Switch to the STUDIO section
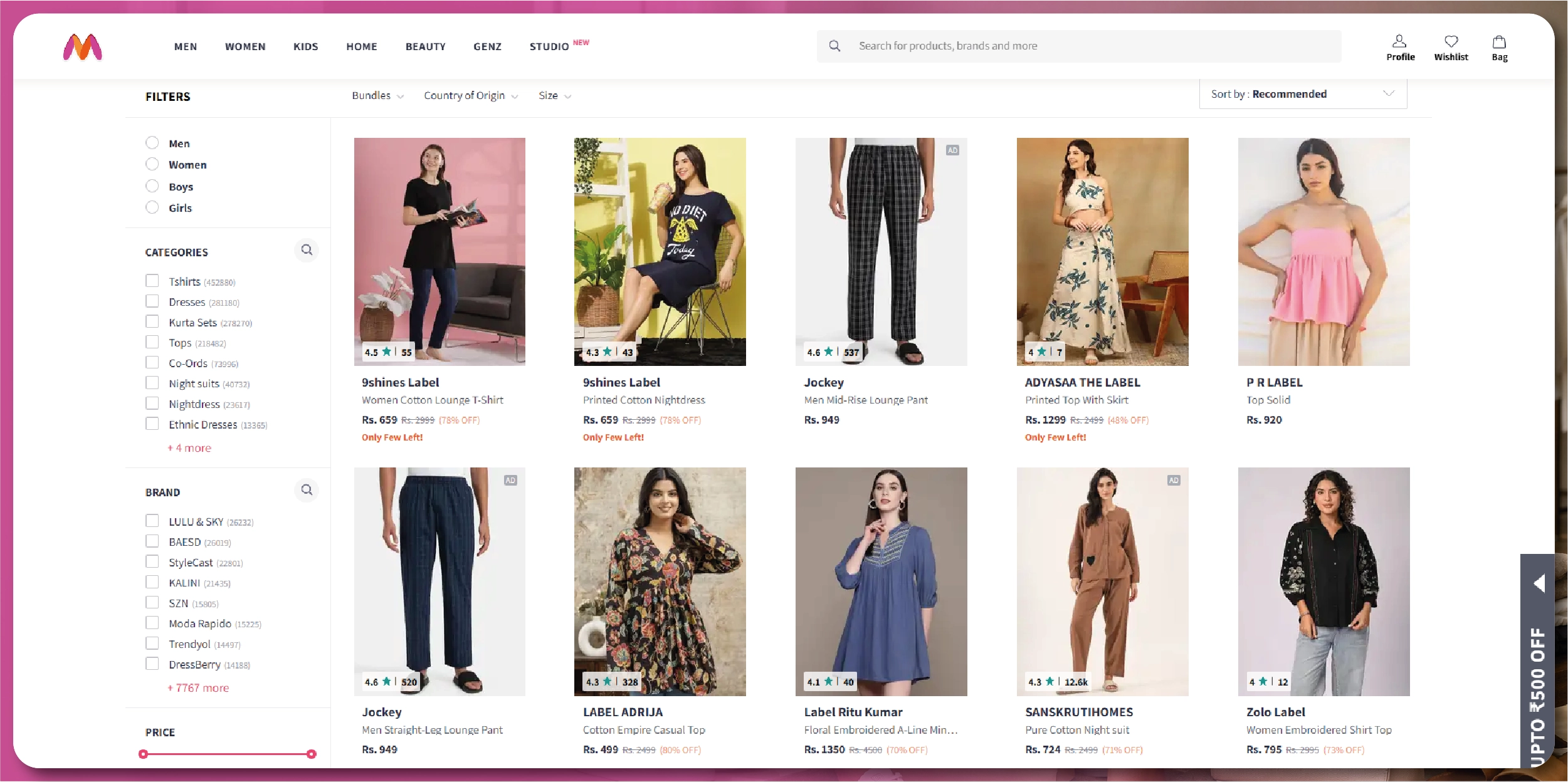The image size is (1568, 782). tap(549, 46)
